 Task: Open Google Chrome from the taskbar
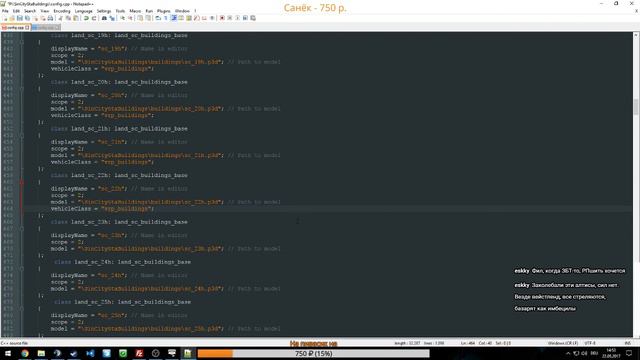(24, 353)
